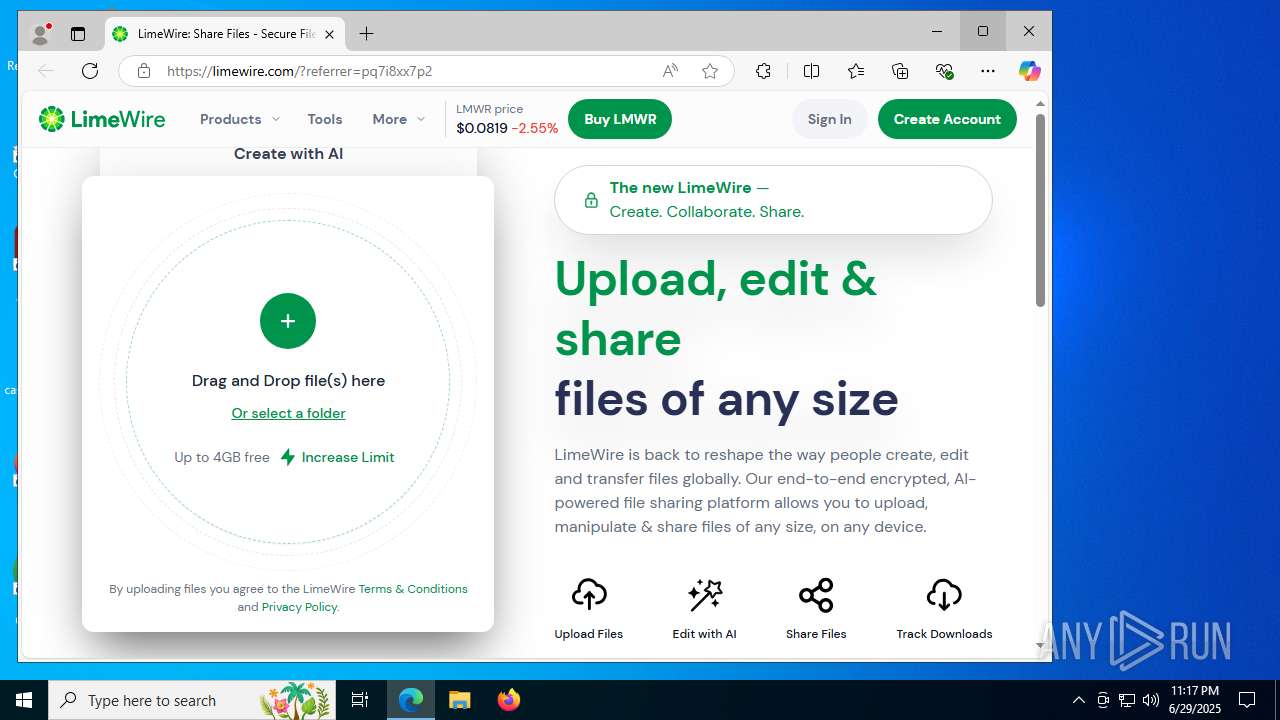This screenshot has width=1280, height=720.
Task: Click the Create with AI heading
Action: point(288,154)
